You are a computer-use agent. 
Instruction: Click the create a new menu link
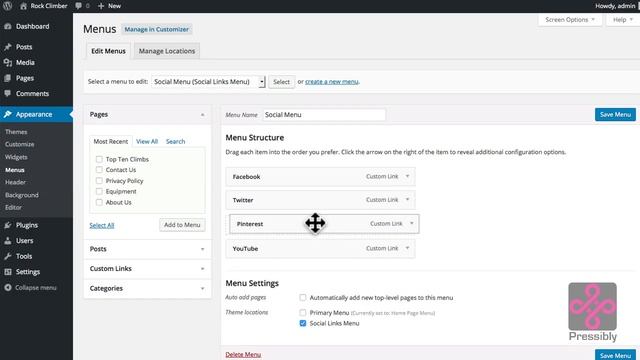[332, 82]
